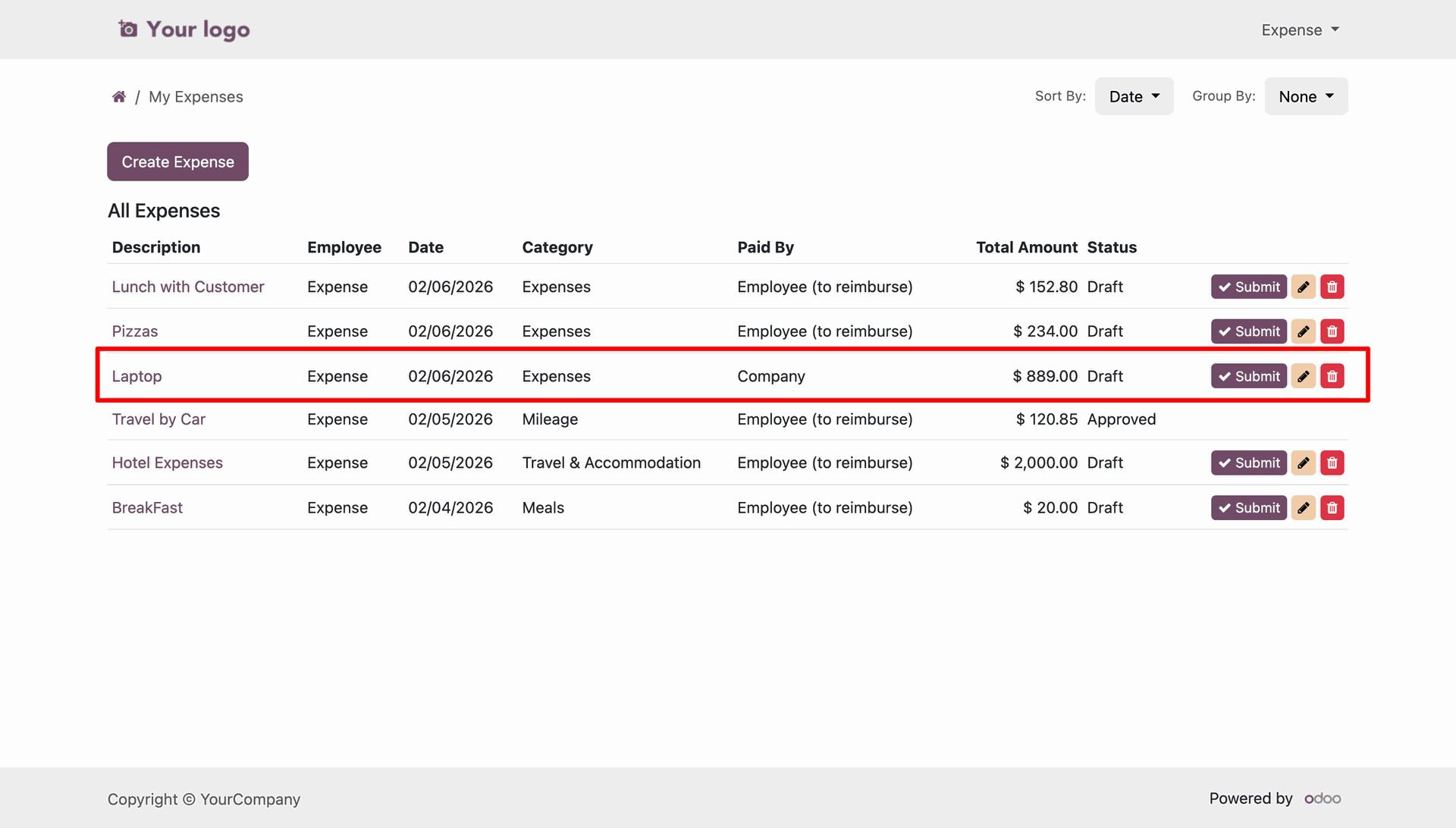Click the Status column header
The height and width of the screenshot is (828, 1456).
pos(1112,247)
